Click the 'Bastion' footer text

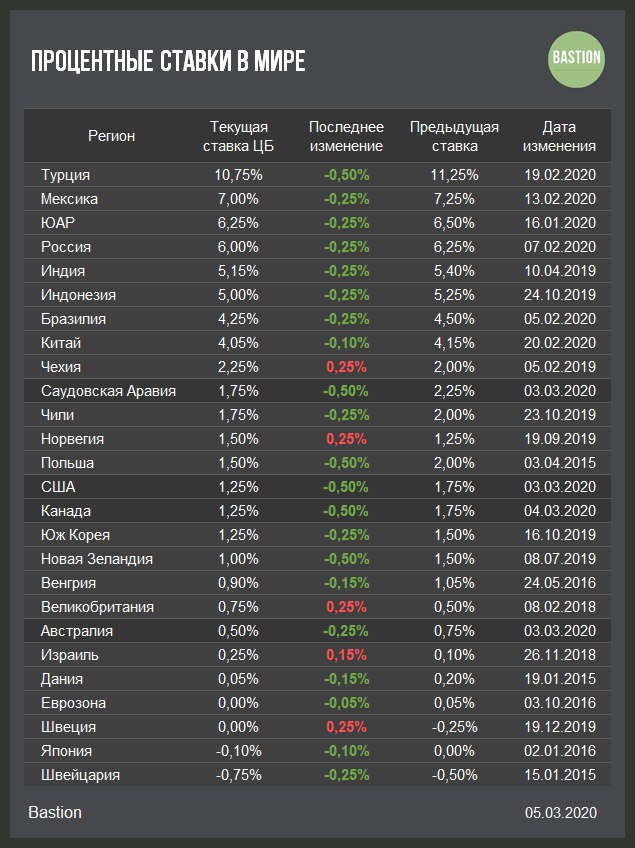tap(55, 812)
